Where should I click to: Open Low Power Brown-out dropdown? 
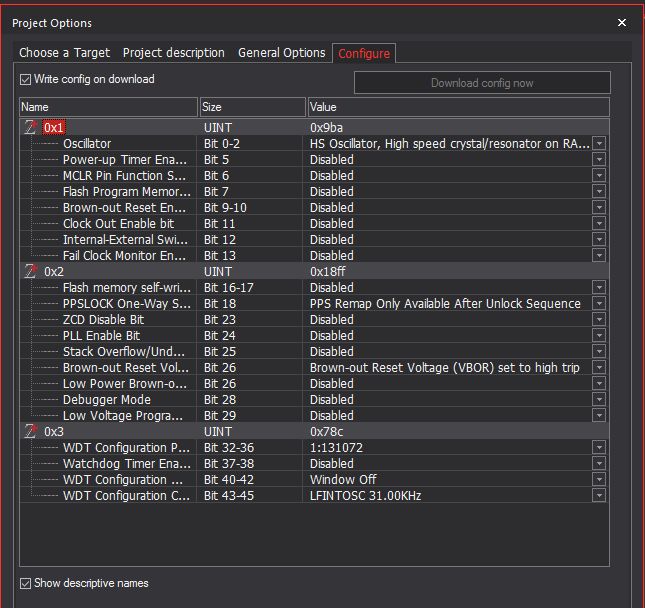(x=599, y=383)
